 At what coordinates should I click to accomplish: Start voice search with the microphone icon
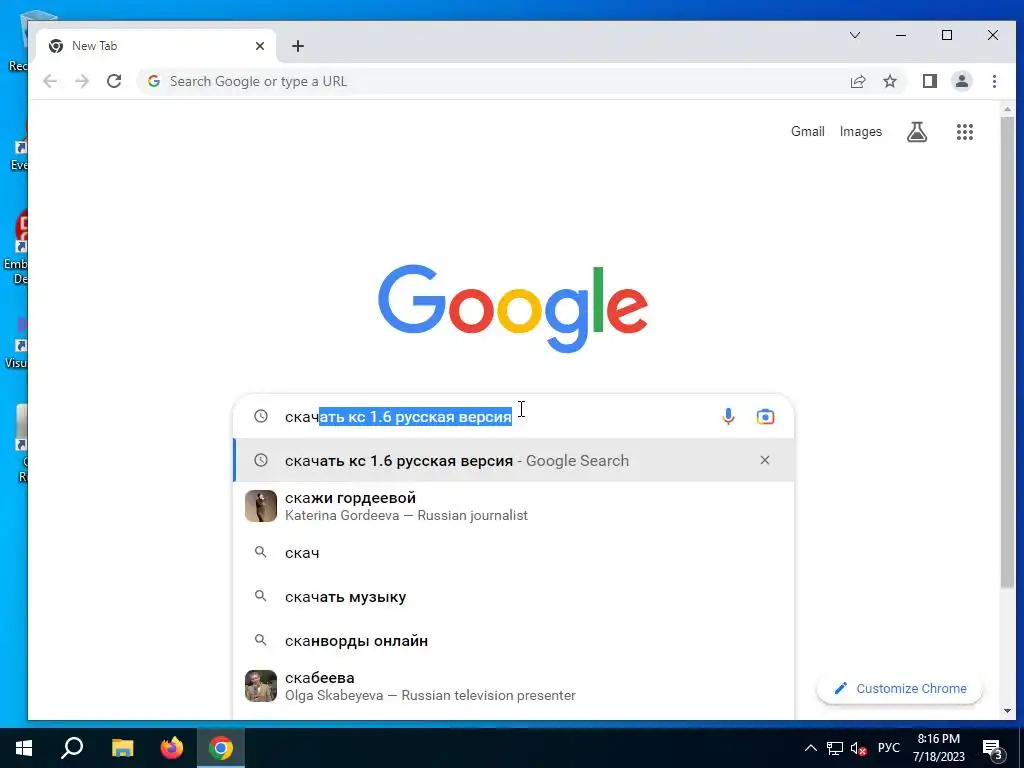(728, 416)
